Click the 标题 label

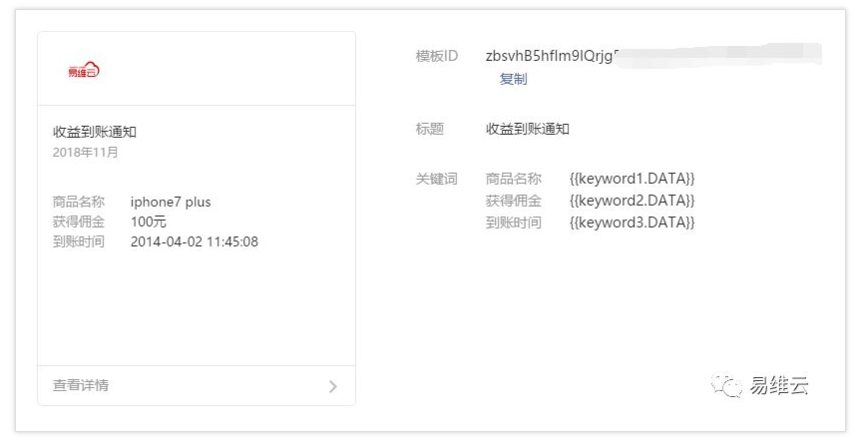coord(429,129)
